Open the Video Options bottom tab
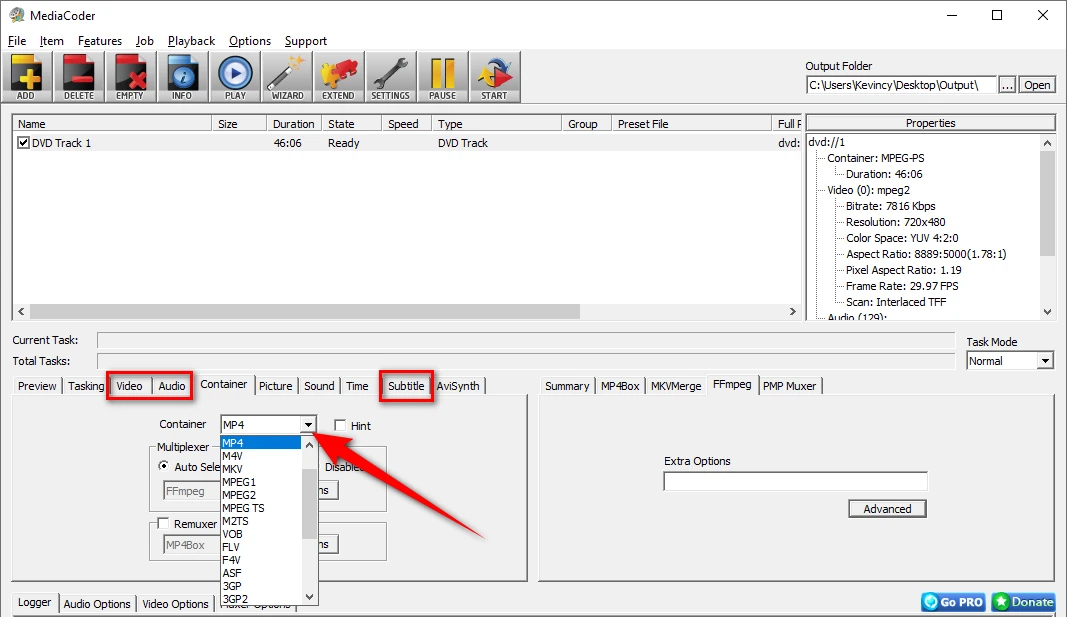Image resolution: width=1067 pixels, height=617 pixels. tap(176, 603)
